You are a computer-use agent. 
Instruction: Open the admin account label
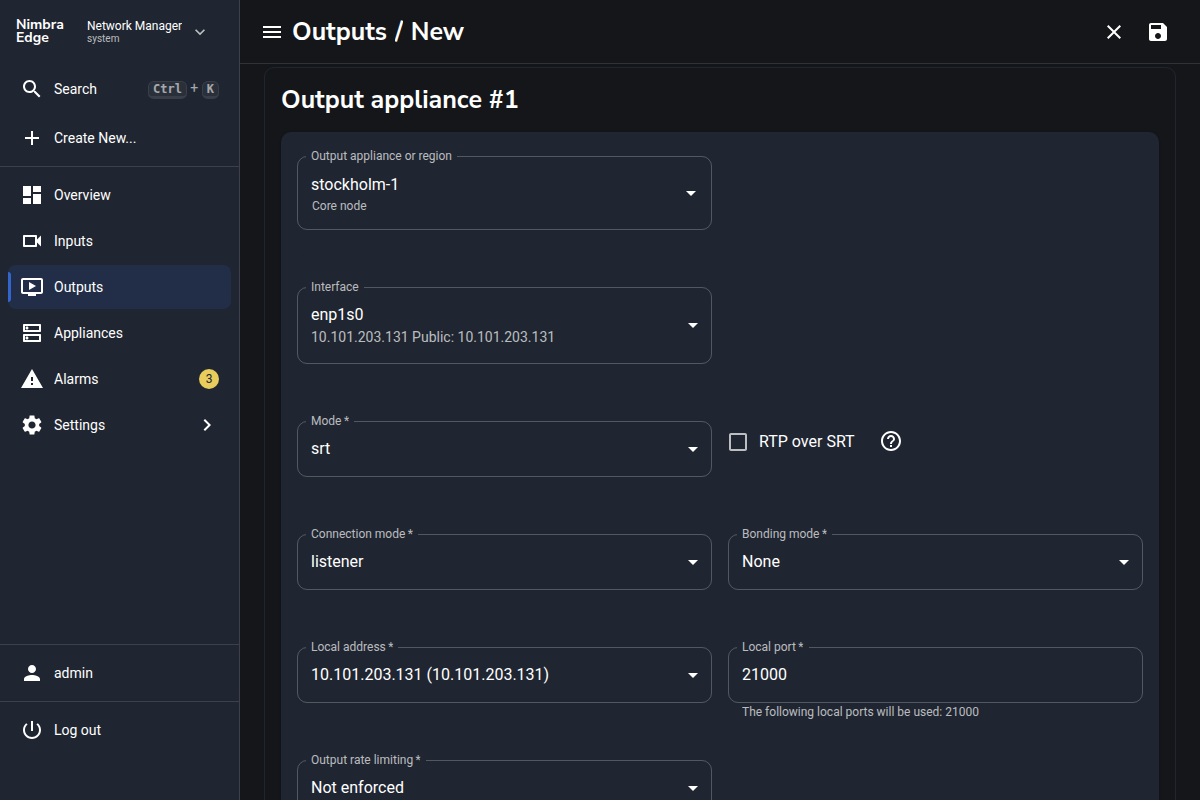73,673
